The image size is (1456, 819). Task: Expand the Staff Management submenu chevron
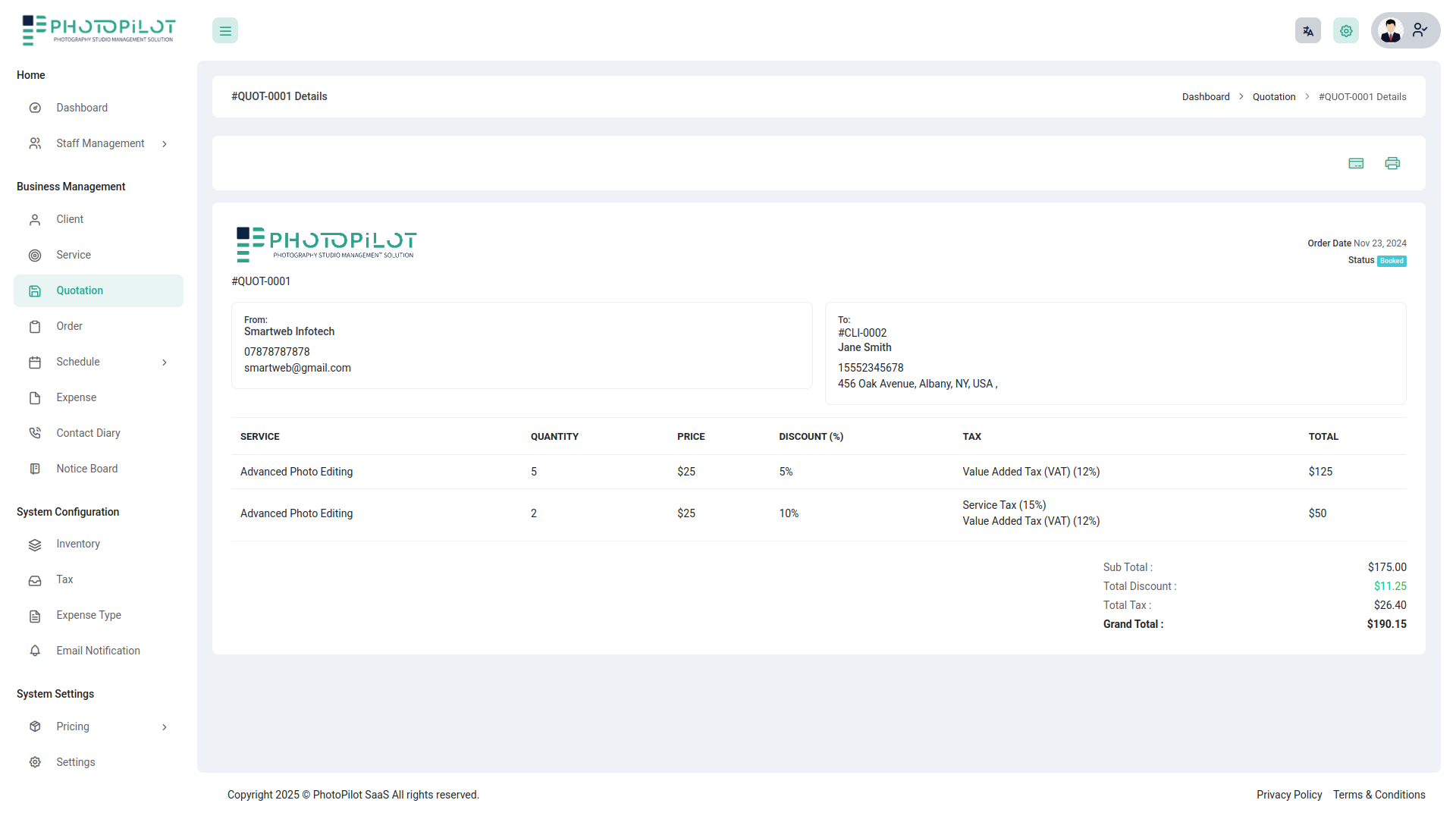165,144
